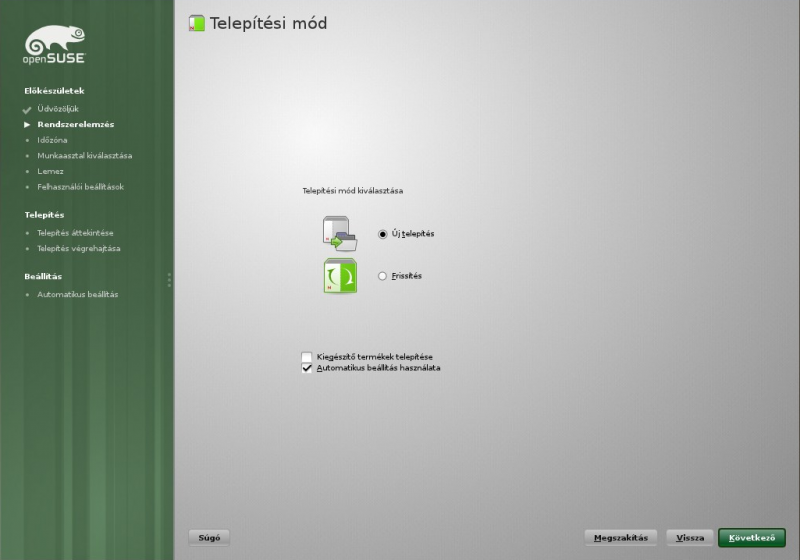
Task: Open Felhasználói beállítások sidebar step
Action: [x=80, y=187]
